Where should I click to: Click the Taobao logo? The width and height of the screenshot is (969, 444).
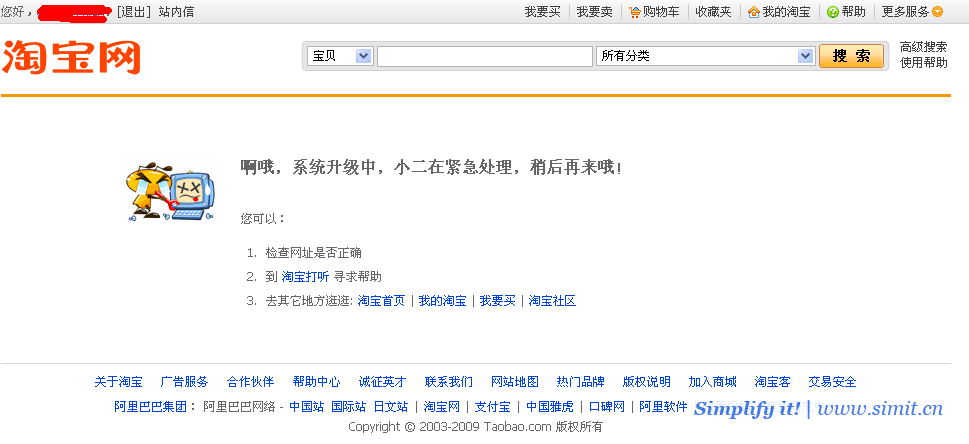coord(71,57)
